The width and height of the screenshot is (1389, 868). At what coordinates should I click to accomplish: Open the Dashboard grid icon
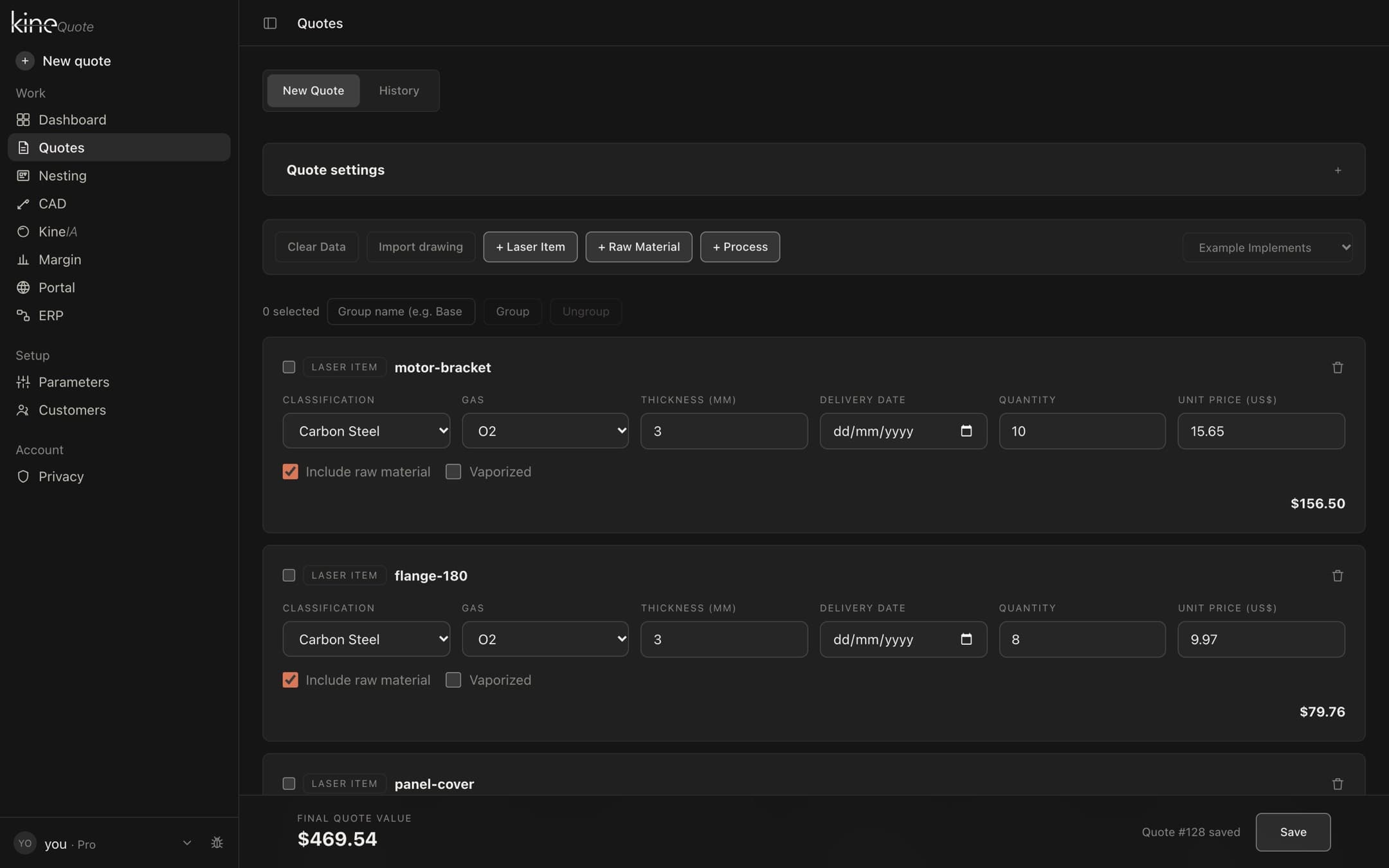23,120
